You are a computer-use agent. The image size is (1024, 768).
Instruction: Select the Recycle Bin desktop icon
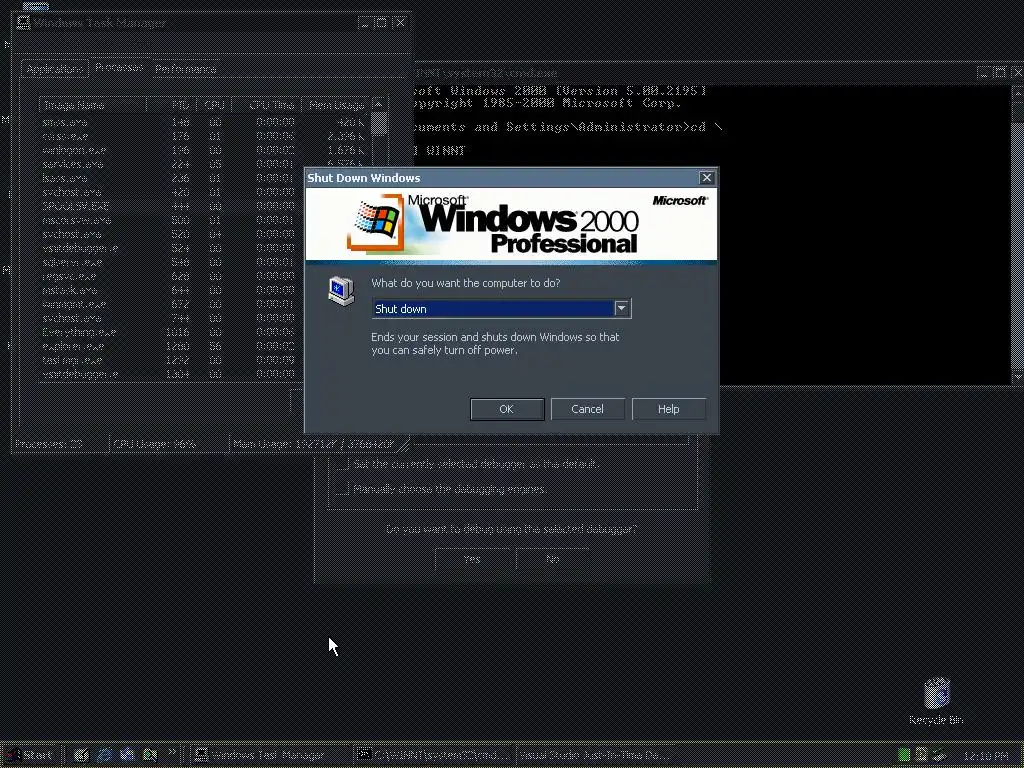point(936,701)
